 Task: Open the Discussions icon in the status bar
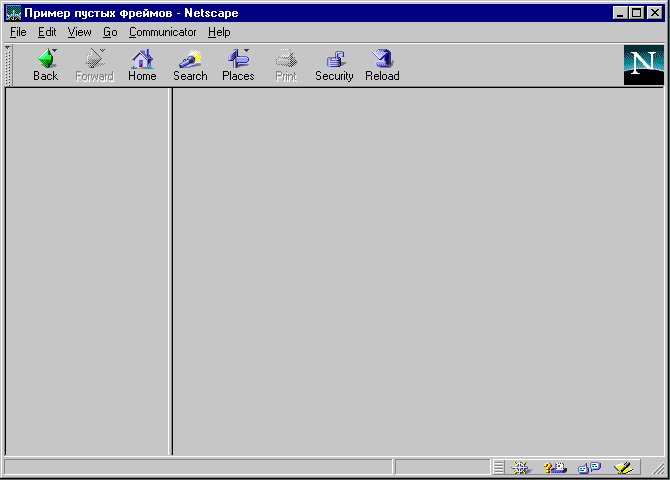[589, 468]
